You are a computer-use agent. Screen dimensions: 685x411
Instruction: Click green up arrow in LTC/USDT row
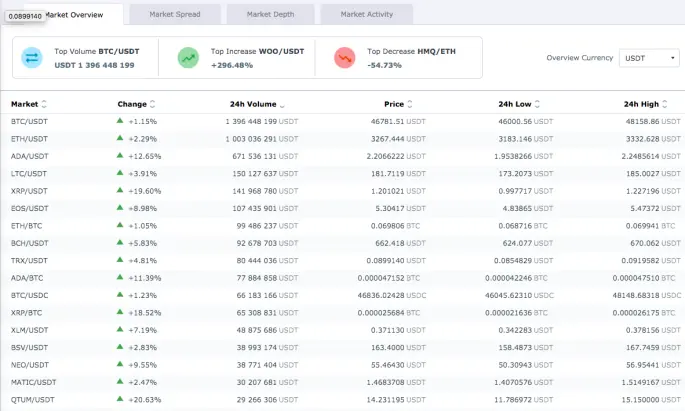[120, 173]
